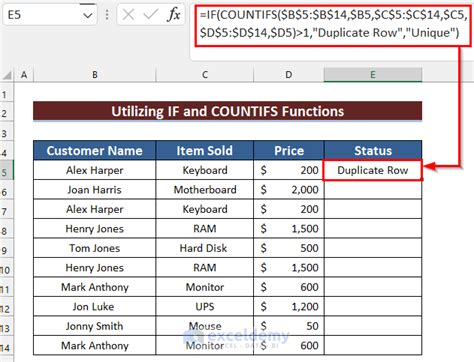Click the formula bar options dots handle
The image size is (474, 362).
[107, 15]
